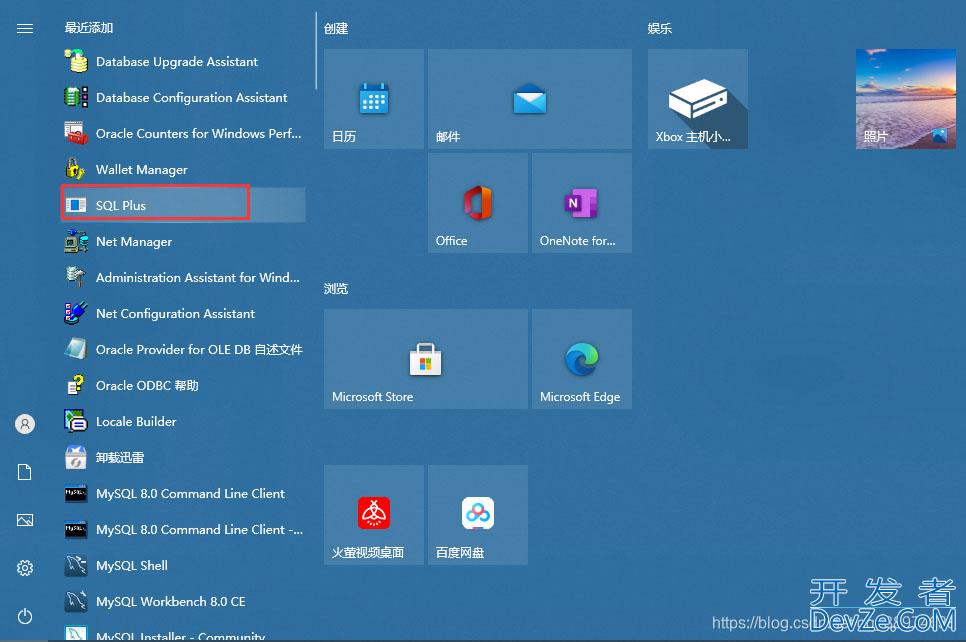966x642 pixels.
Task: Click the 最近添加 section header
Action: 89,28
